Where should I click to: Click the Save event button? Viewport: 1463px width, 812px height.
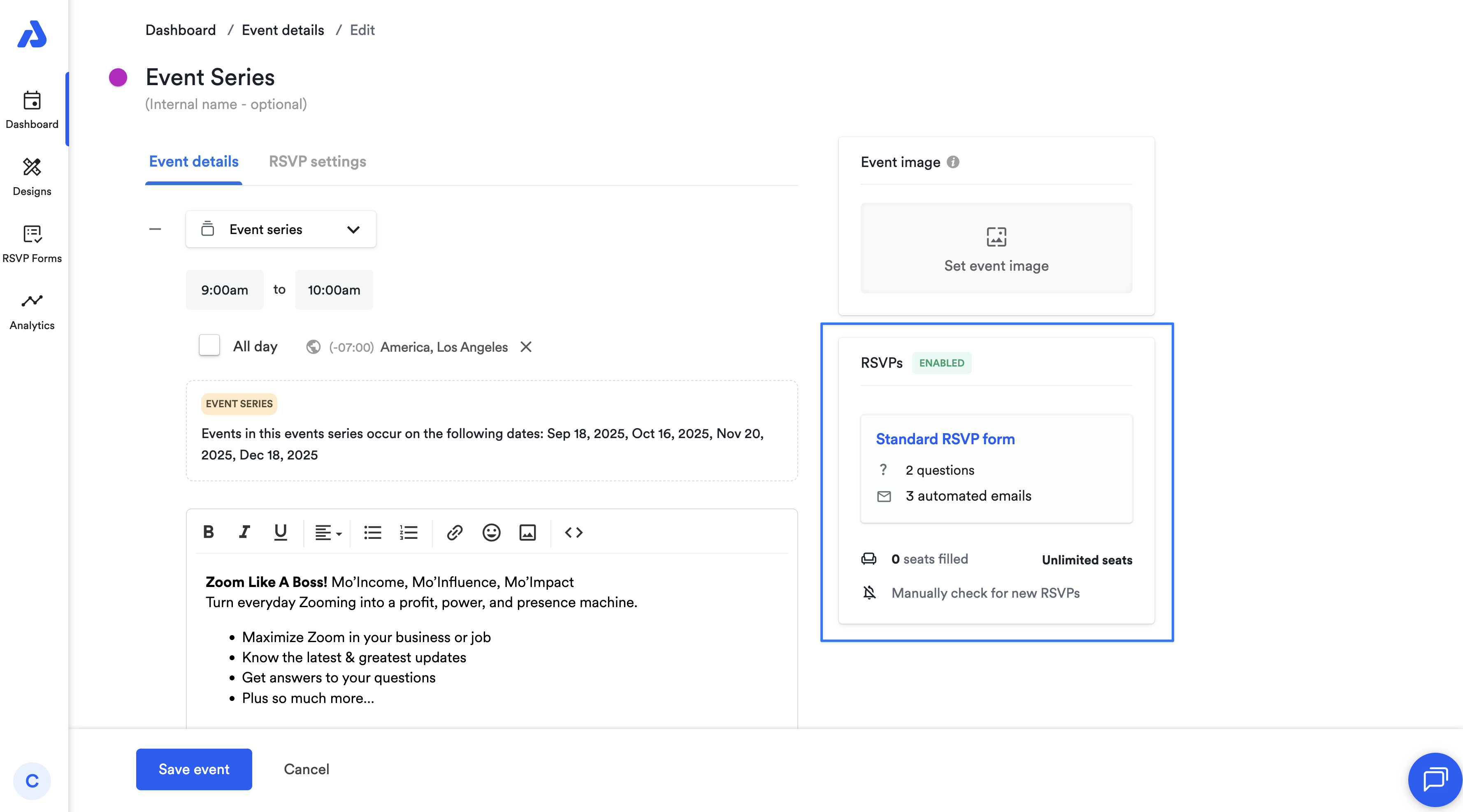(x=194, y=769)
